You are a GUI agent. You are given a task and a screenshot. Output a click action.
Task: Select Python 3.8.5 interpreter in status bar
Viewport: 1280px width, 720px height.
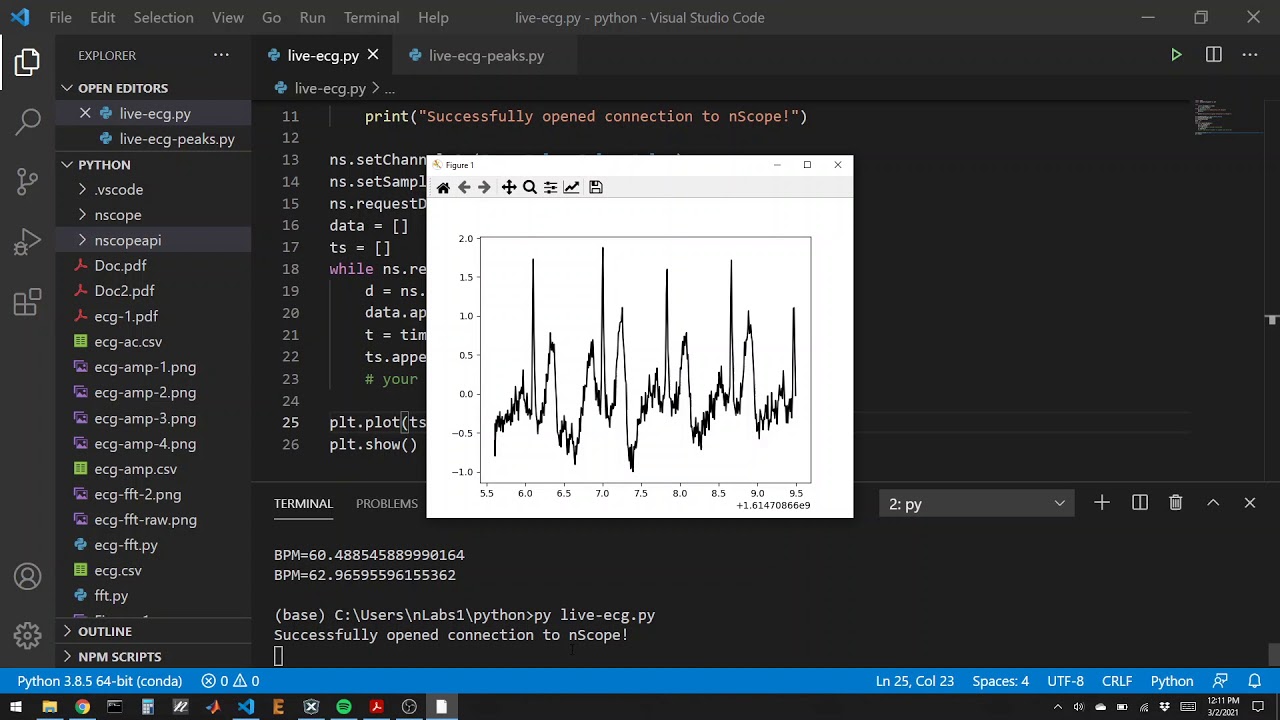99,681
